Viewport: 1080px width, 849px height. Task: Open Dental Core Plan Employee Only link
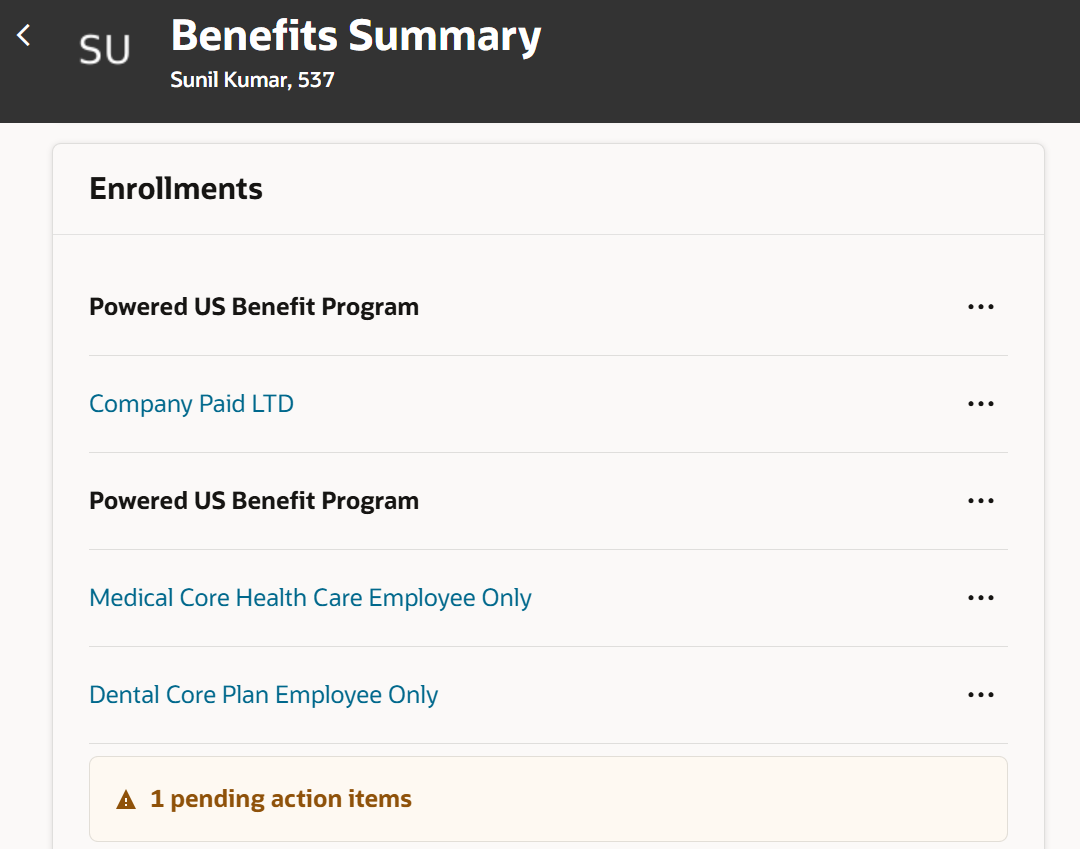coord(263,695)
